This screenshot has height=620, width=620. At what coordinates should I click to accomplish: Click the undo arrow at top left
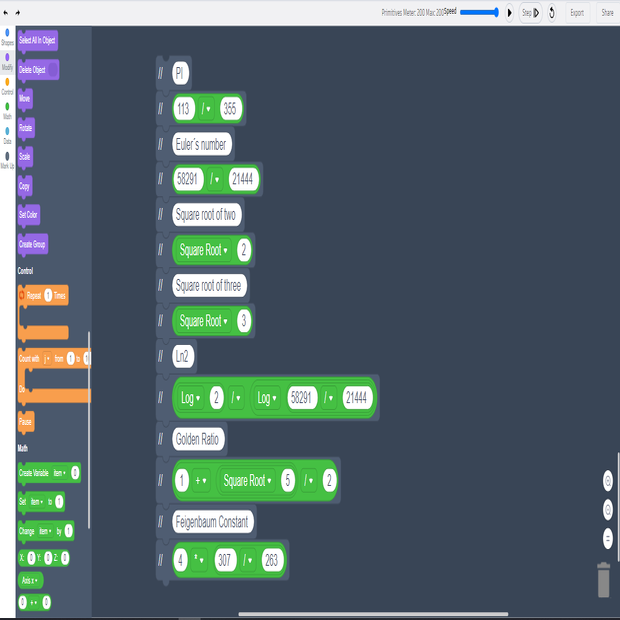pyautogui.click(x=6, y=12)
